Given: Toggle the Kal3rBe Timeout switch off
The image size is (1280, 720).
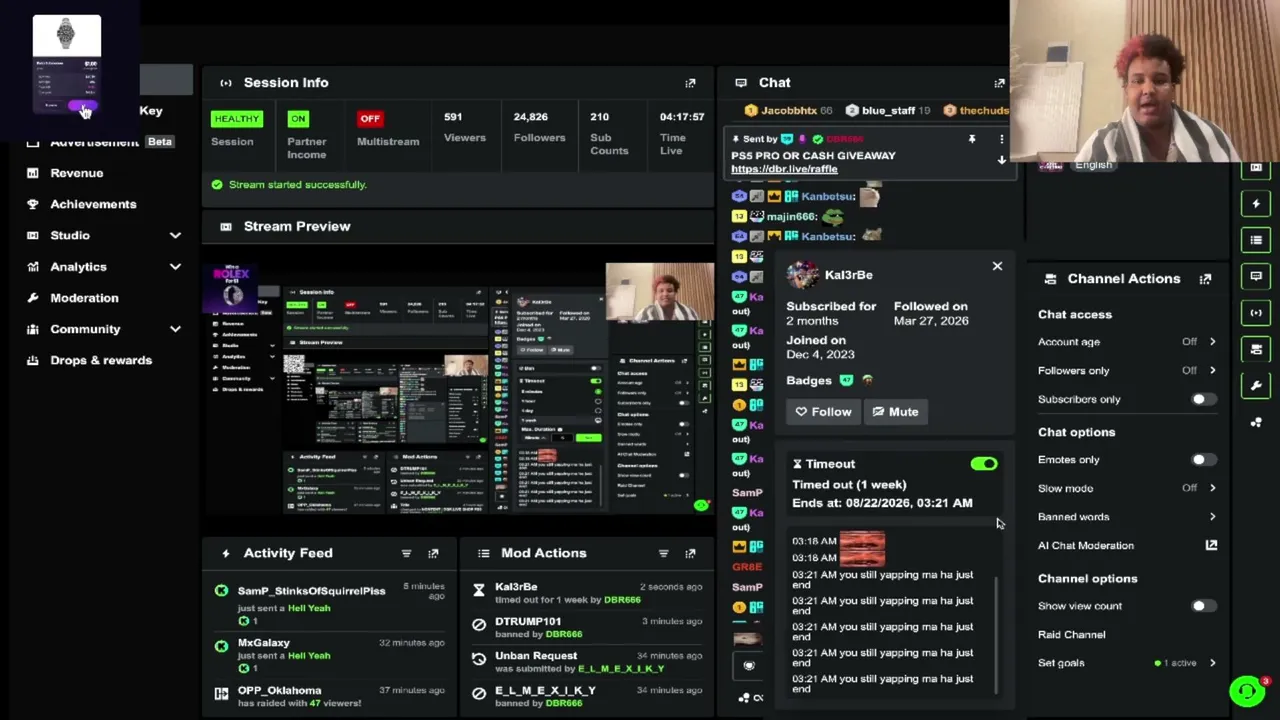Looking at the screenshot, I should [x=984, y=464].
